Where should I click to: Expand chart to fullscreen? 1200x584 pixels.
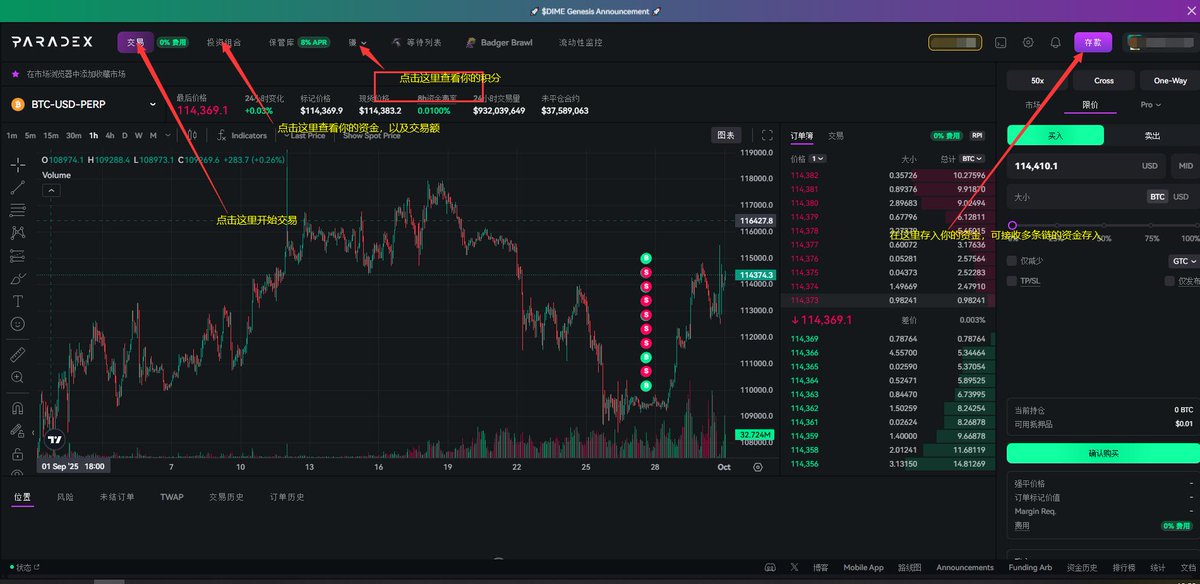pos(767,135)
